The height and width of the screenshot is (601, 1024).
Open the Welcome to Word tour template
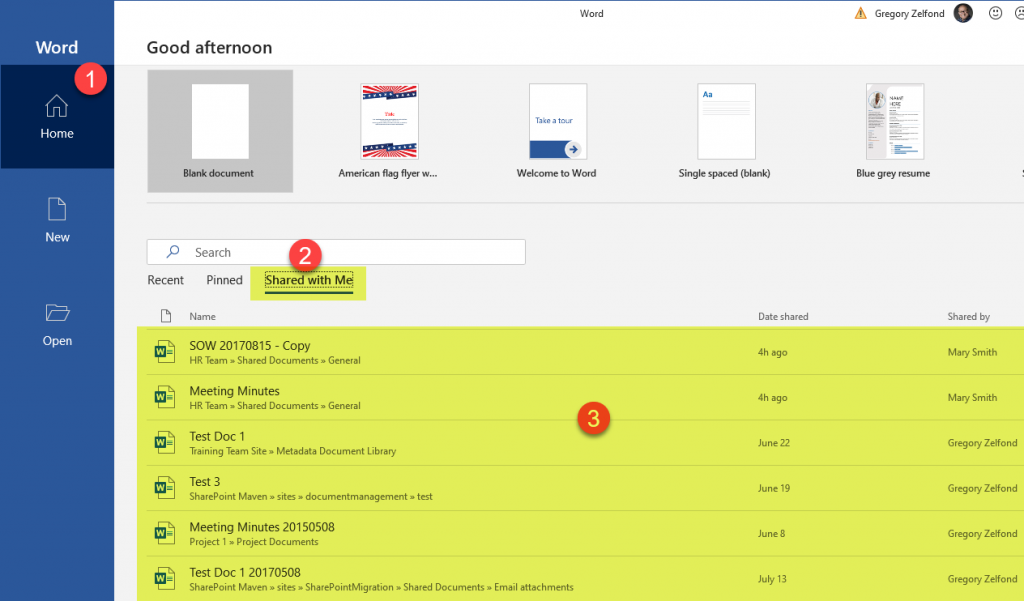pyautogui.click(x=556, y=122)
